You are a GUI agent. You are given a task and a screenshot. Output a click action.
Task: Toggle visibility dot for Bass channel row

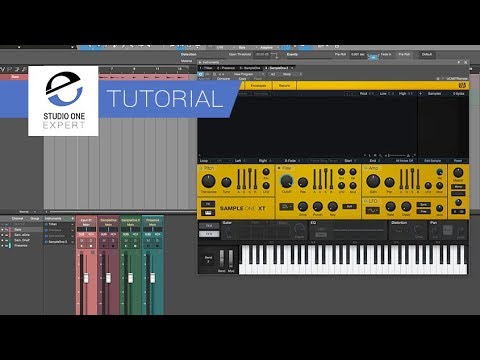(3, 230)
